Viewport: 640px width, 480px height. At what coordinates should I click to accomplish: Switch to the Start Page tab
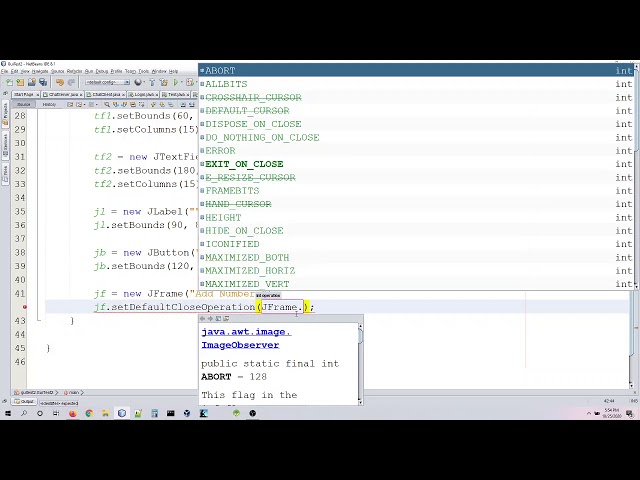click(x=24, y=95)
